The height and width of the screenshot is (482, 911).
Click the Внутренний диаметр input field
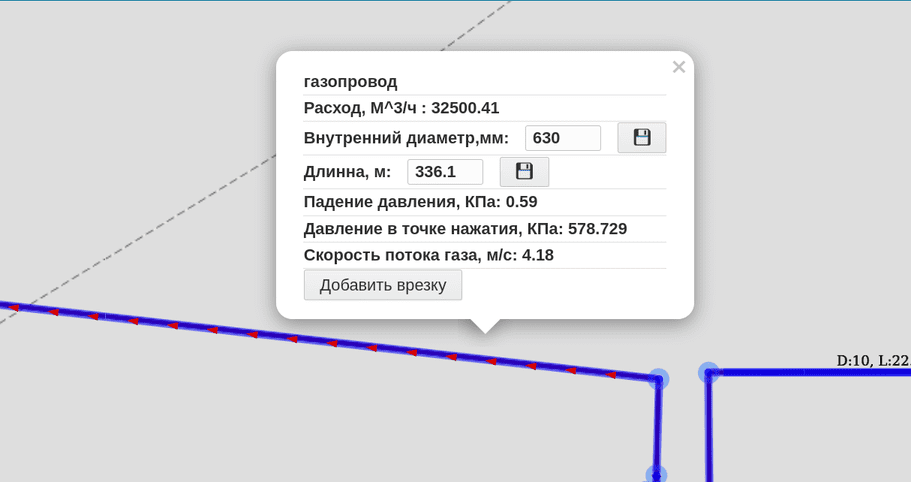[x=563, y=138]
